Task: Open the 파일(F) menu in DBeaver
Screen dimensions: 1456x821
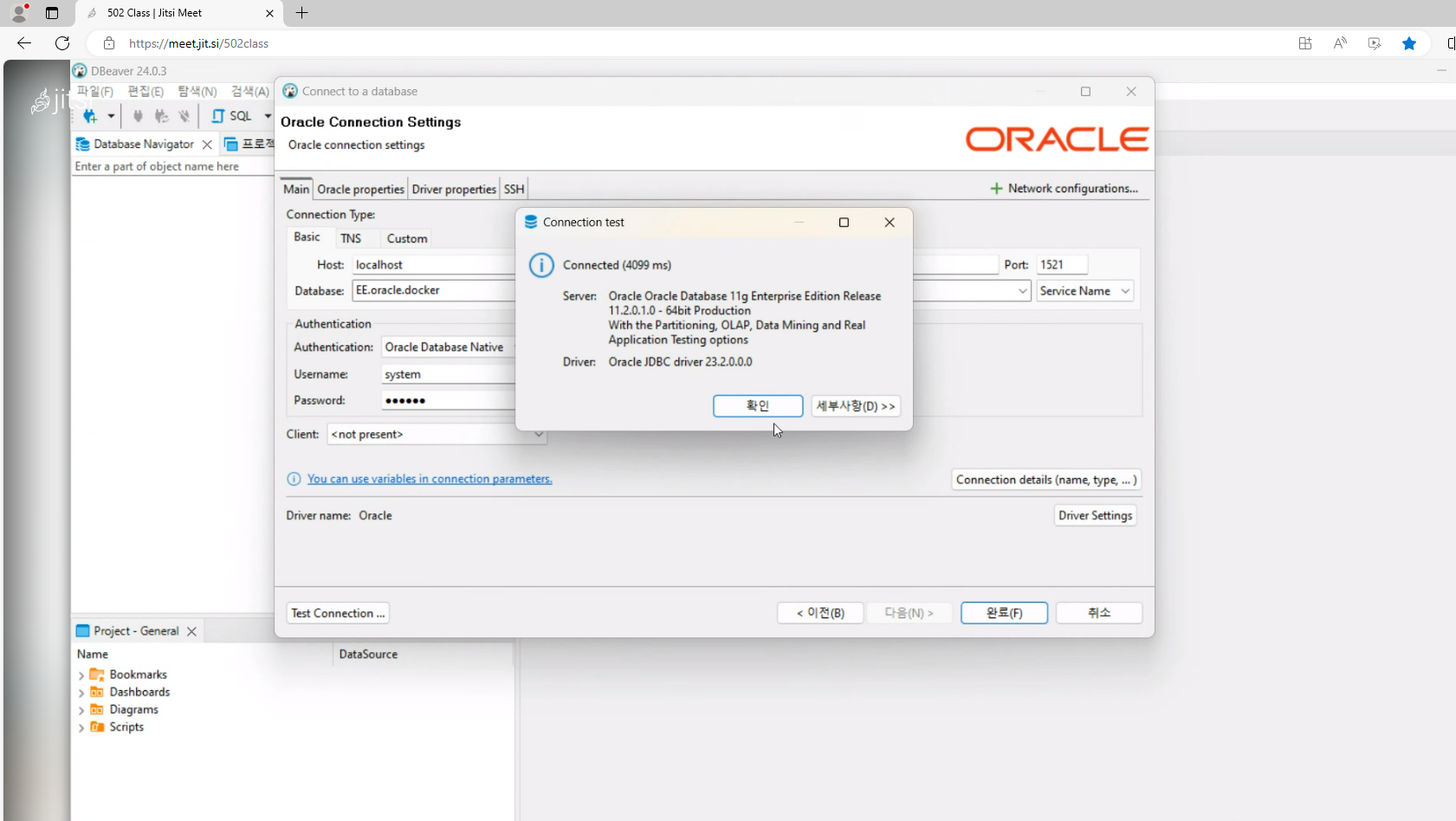Action: [95, 91]
